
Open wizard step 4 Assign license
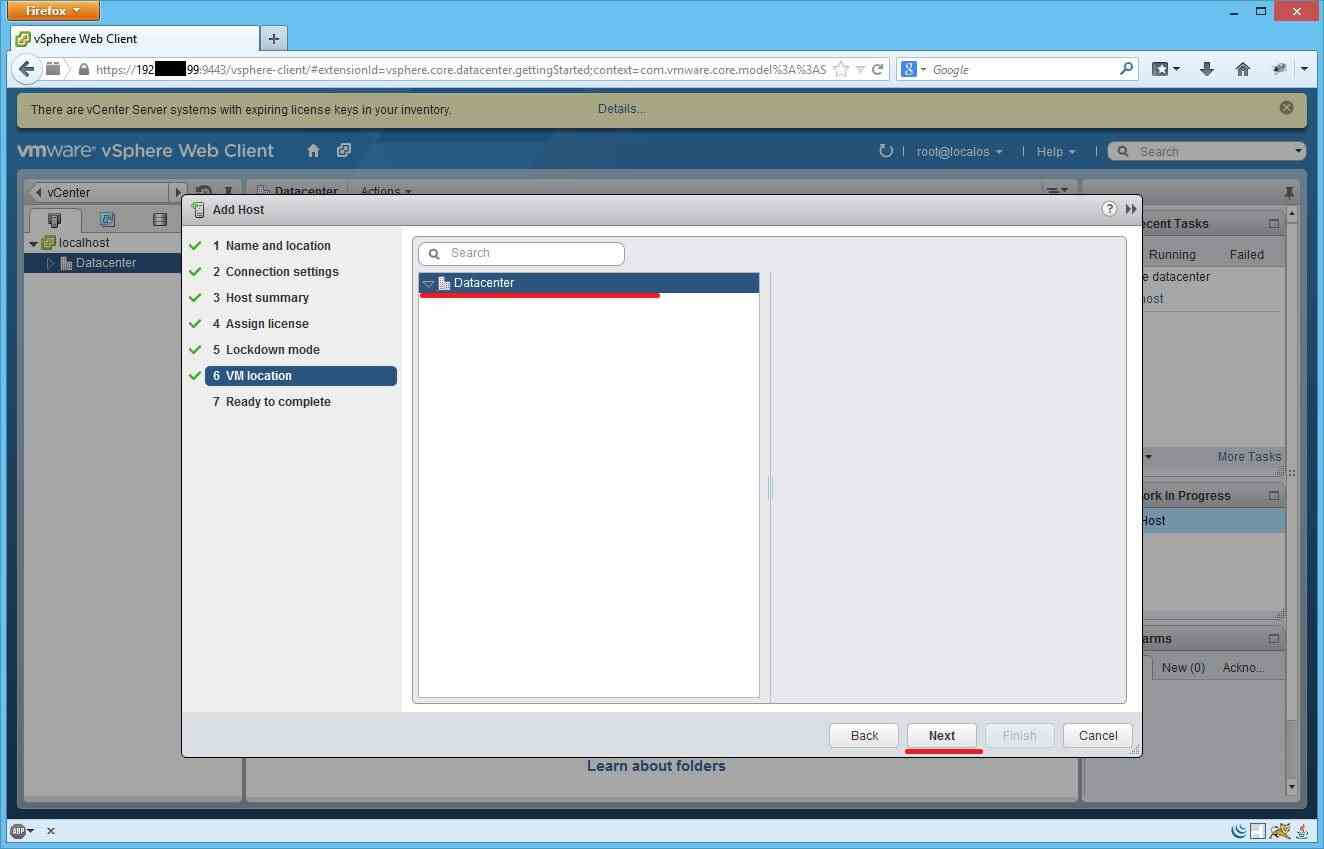click(x=267, y=324)
